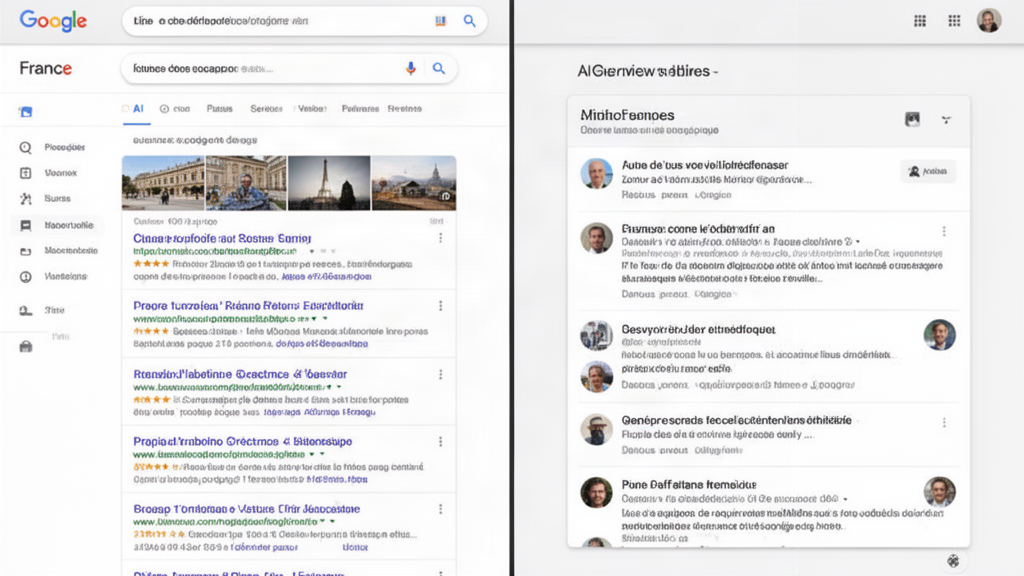Open the result title starting with 'Broasp'
The width and height of the screenshot is (1024, 576).
pyautogui.click(x=246, y=509)
